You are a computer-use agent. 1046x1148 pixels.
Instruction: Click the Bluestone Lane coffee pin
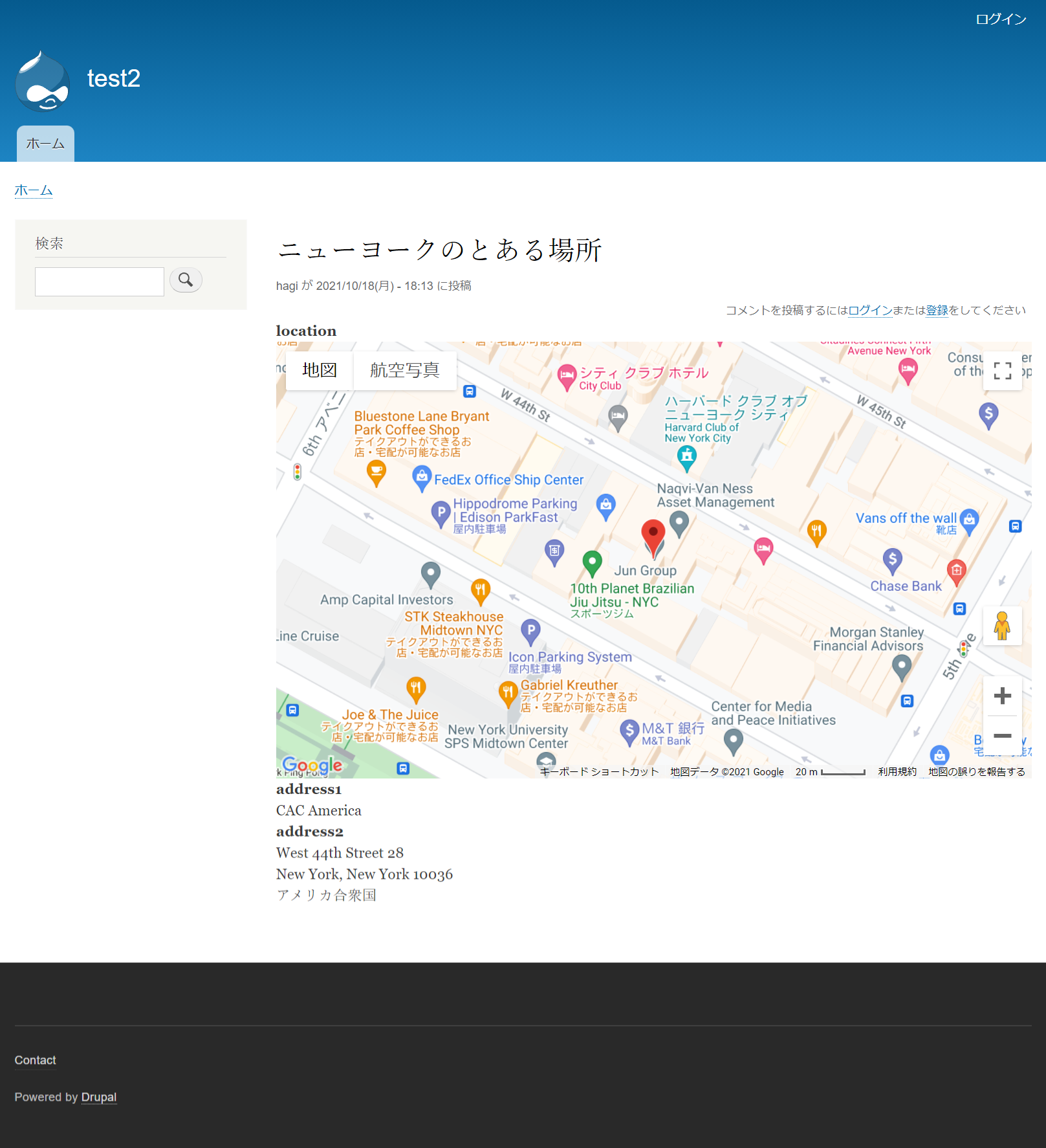[x=376, y=473]
